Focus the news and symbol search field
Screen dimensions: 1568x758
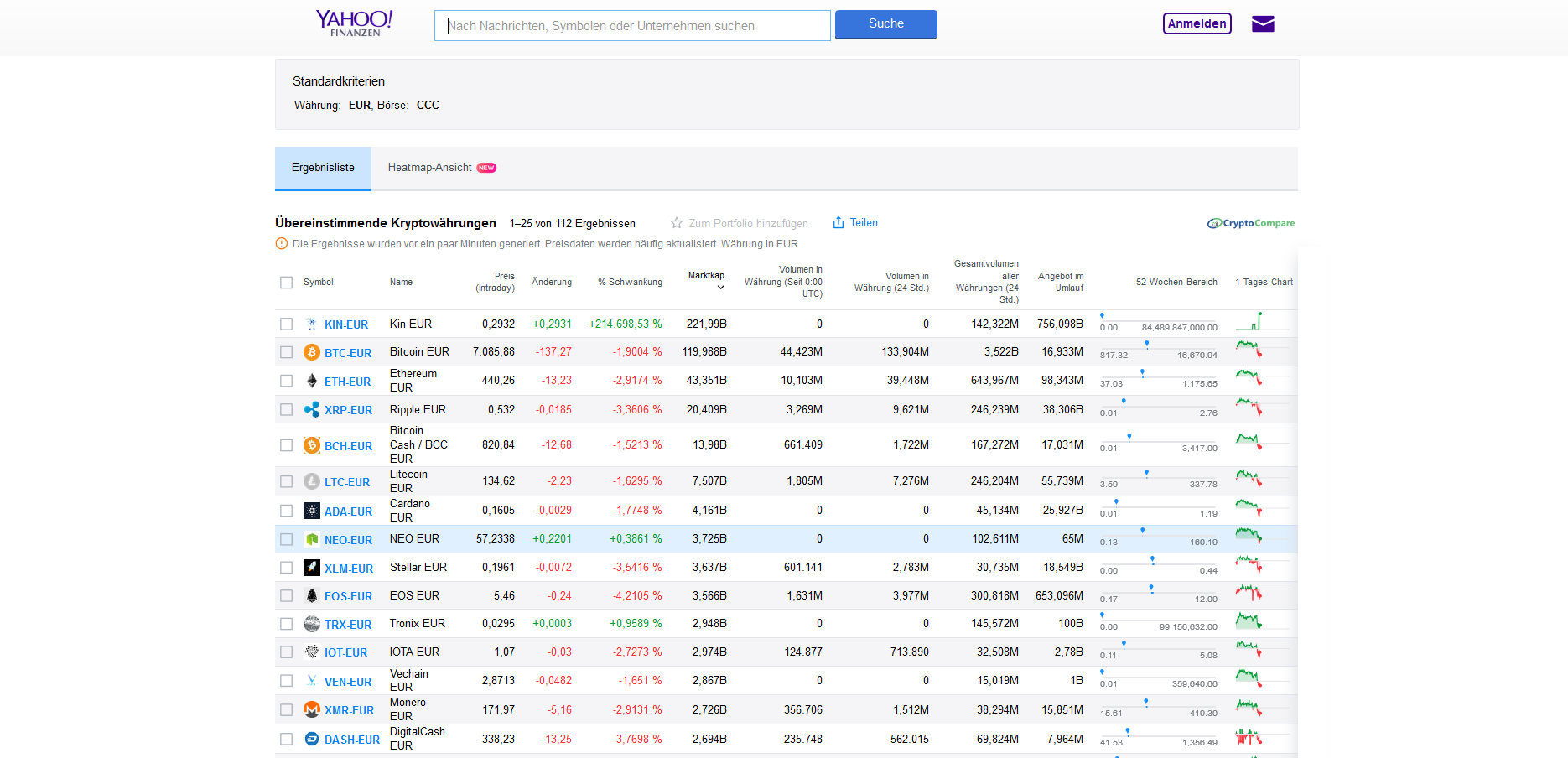coord(632,25)
